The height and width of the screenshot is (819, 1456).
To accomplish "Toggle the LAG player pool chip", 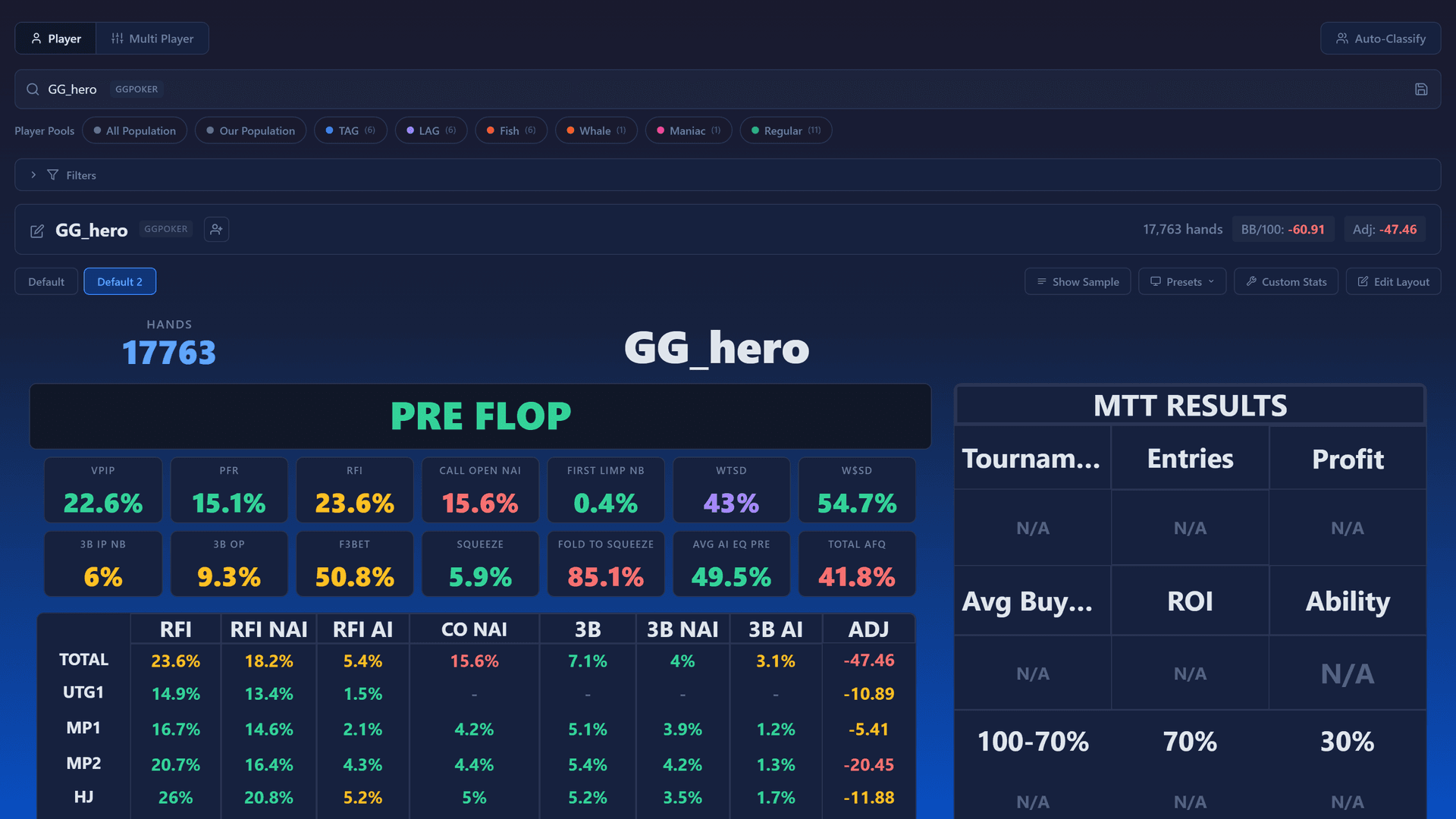I will [431, 130].
